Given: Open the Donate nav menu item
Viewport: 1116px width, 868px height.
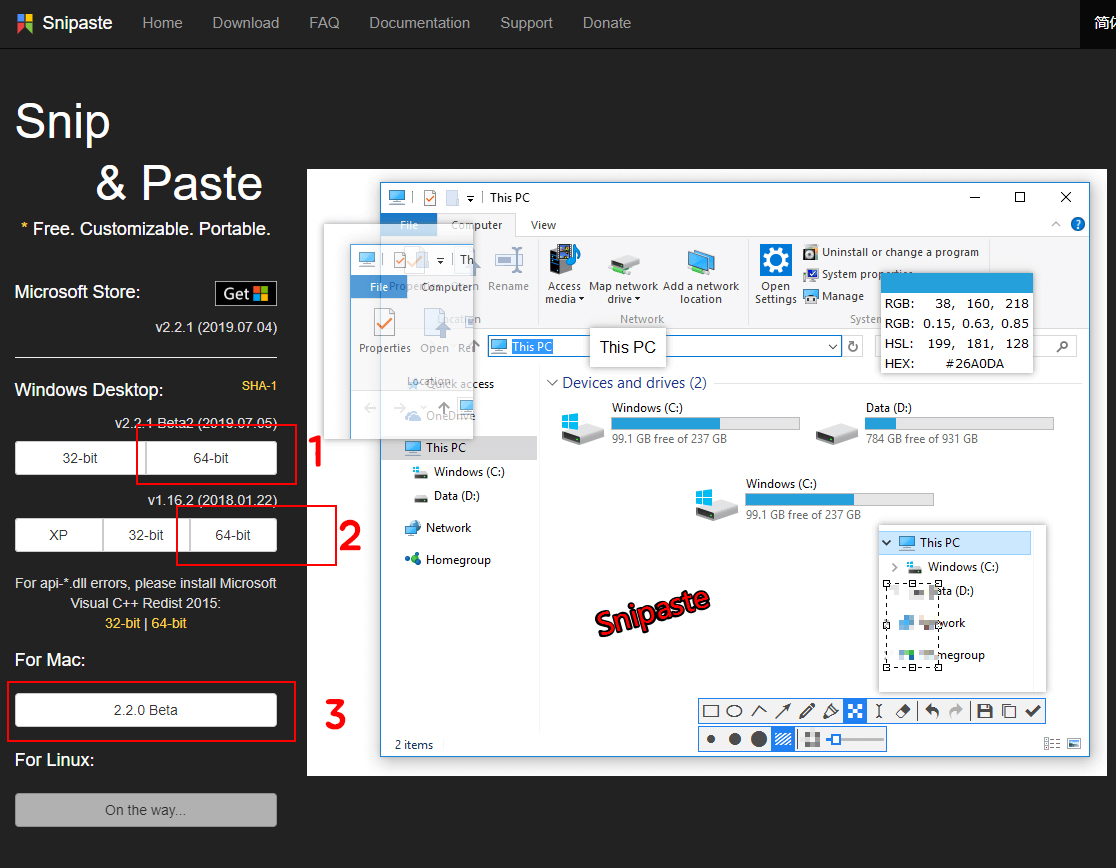Looking at the screenshot, I should tap(606, 23).
